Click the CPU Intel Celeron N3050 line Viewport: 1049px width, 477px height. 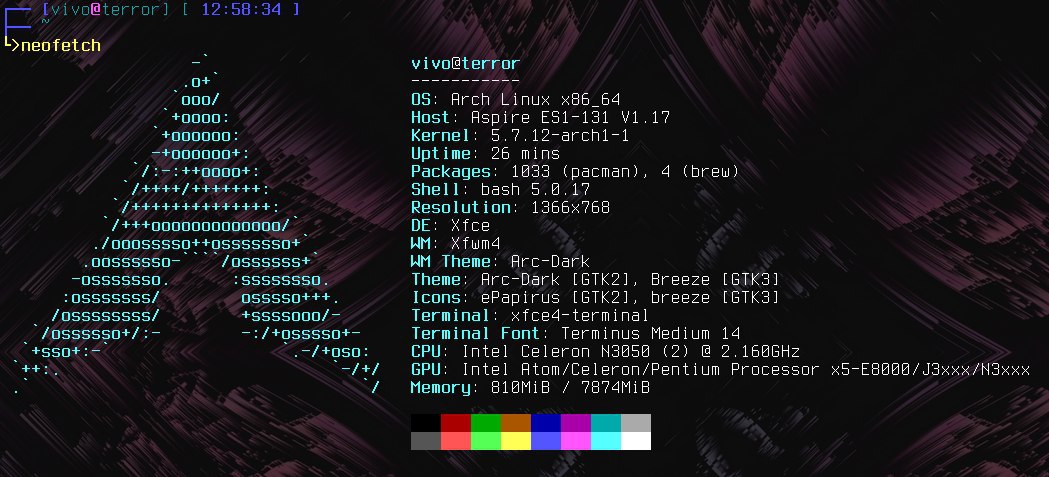pos(605,351)
